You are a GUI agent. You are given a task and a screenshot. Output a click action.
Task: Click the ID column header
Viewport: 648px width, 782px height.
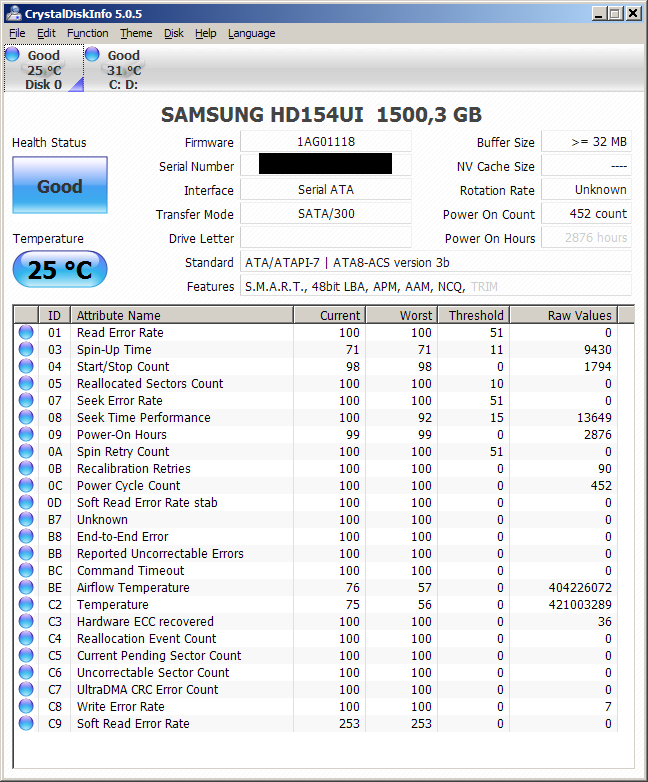click(54, 315)
